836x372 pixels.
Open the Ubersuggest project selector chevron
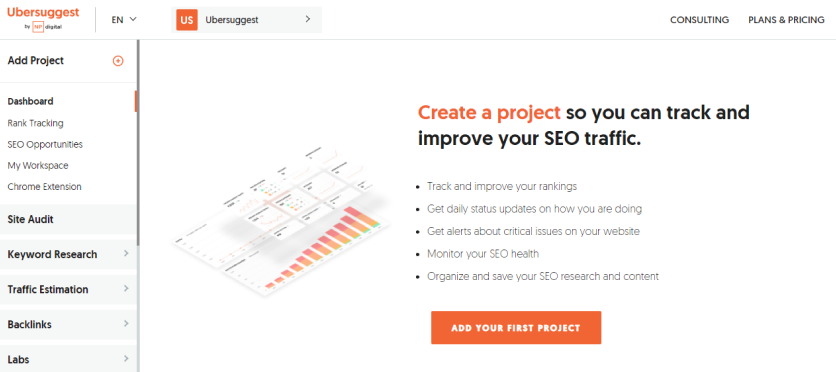tap(308, 19)
